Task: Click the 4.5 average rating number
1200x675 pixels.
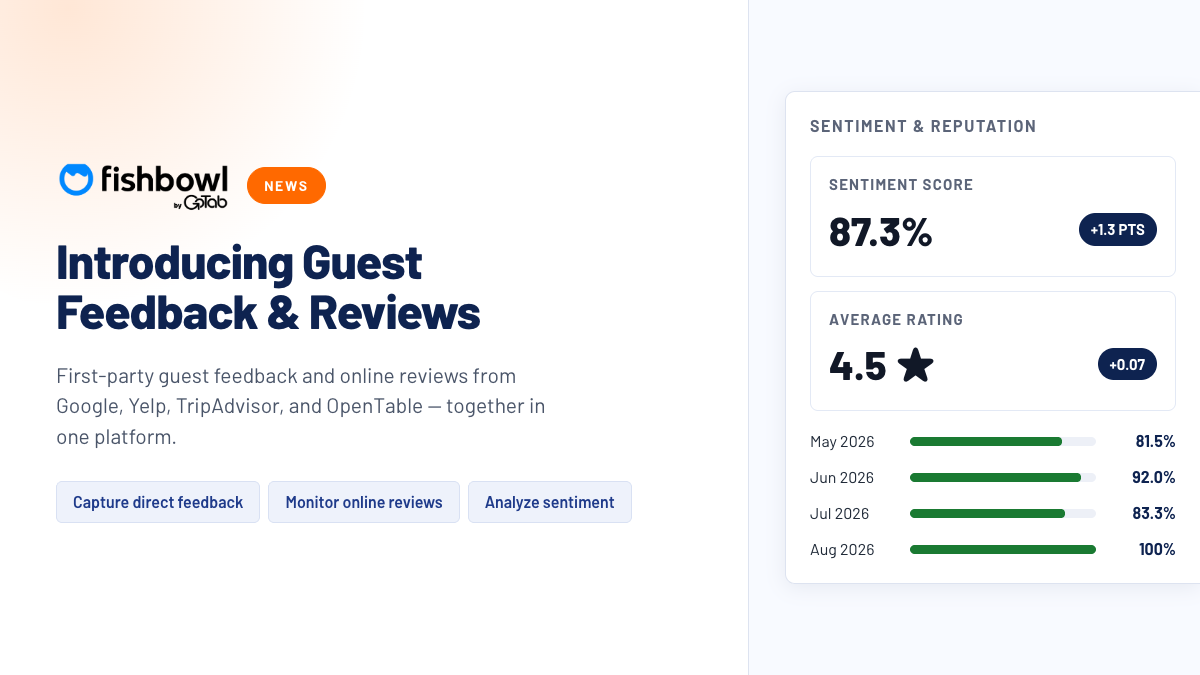Action: [858, 366]
